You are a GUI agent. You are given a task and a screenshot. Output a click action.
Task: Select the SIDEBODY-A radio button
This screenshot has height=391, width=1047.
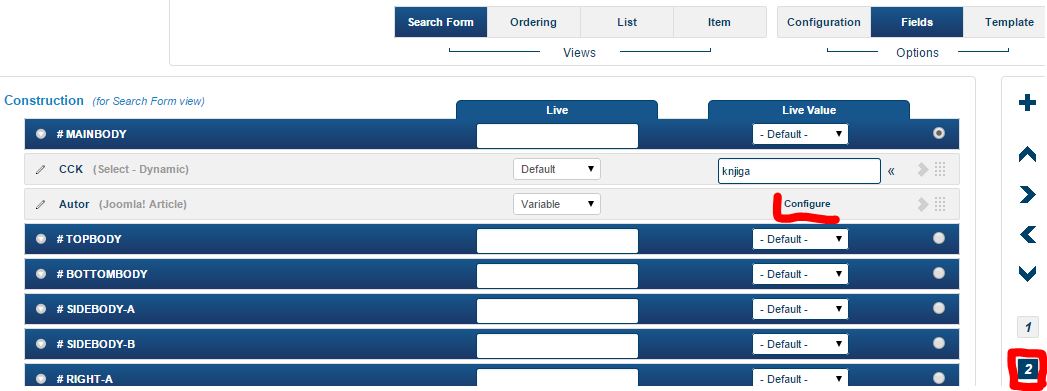tap(939, 308)
